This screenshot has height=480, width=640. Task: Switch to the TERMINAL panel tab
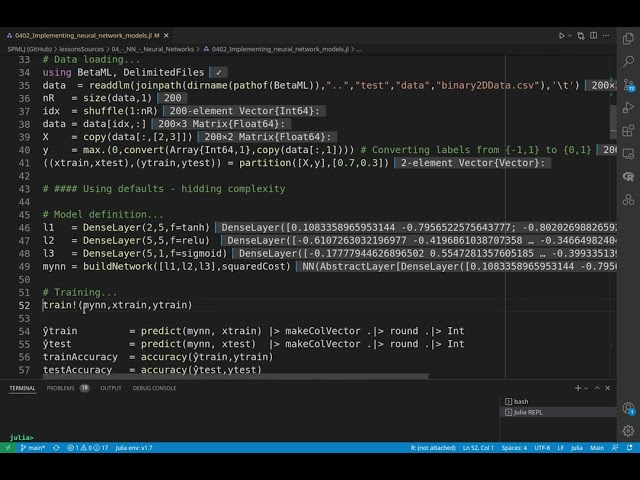click(22, 388)
